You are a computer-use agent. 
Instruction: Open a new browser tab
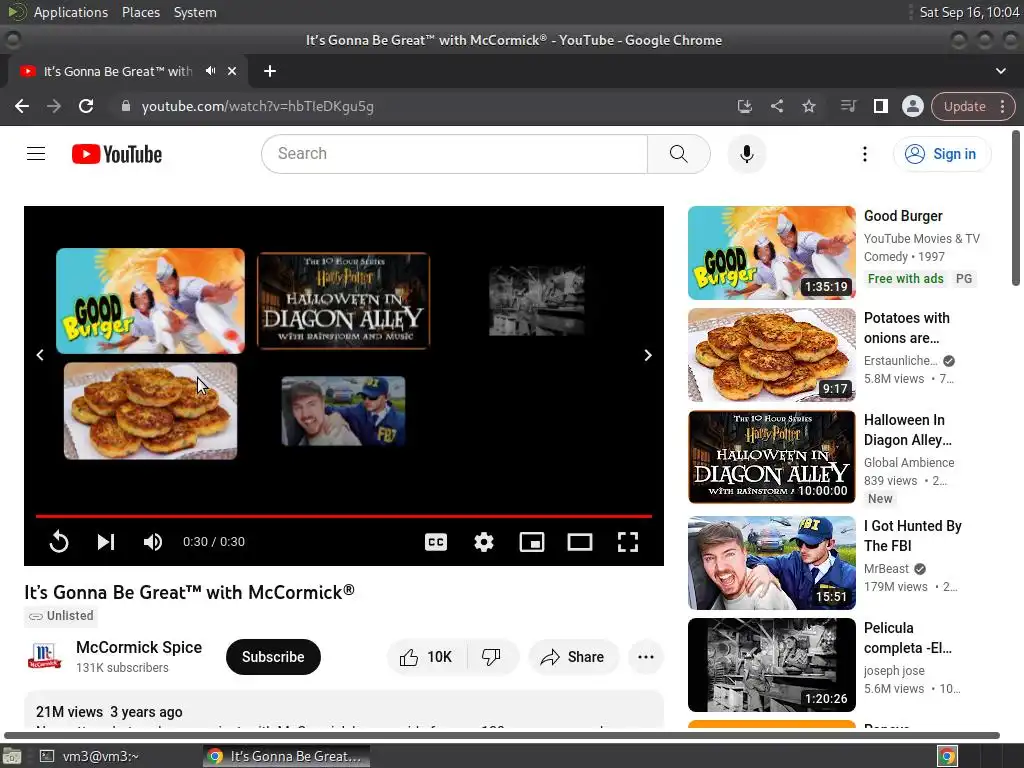coord(270,71)
